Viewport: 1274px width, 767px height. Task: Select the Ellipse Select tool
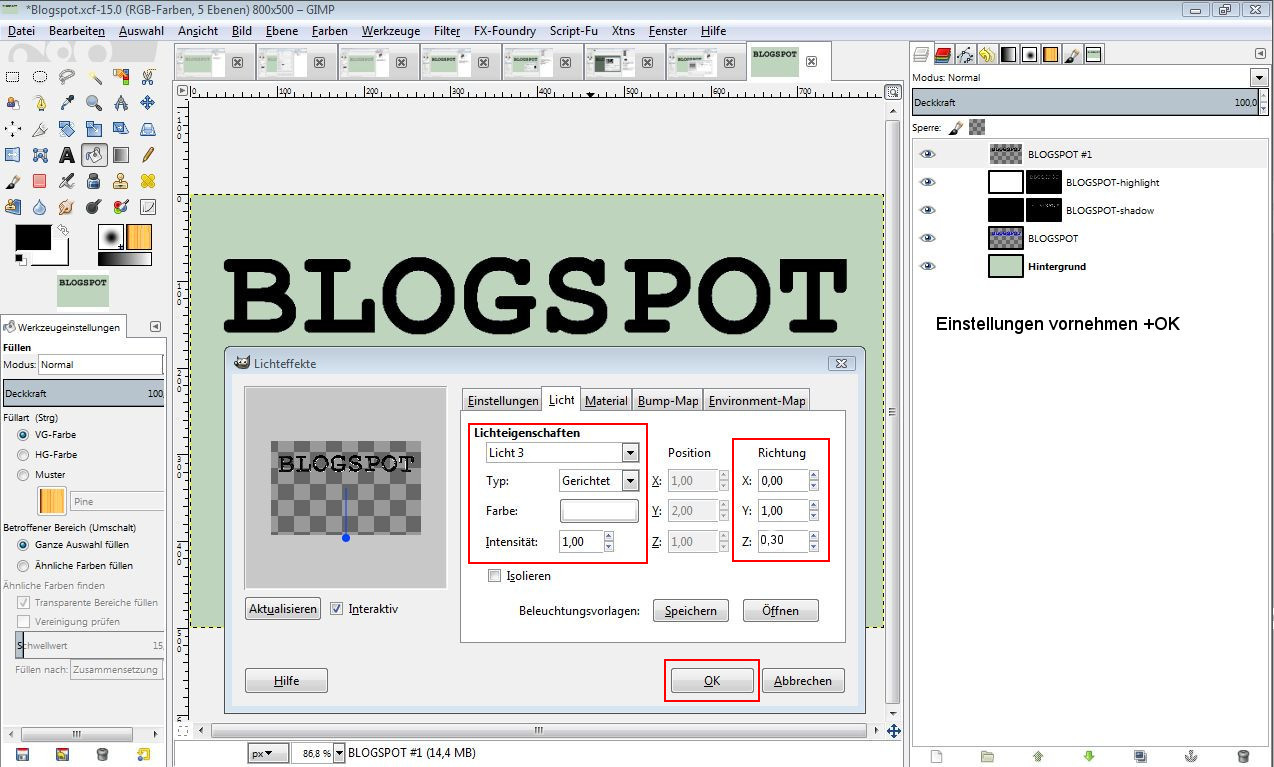click(x=40, y=76)
